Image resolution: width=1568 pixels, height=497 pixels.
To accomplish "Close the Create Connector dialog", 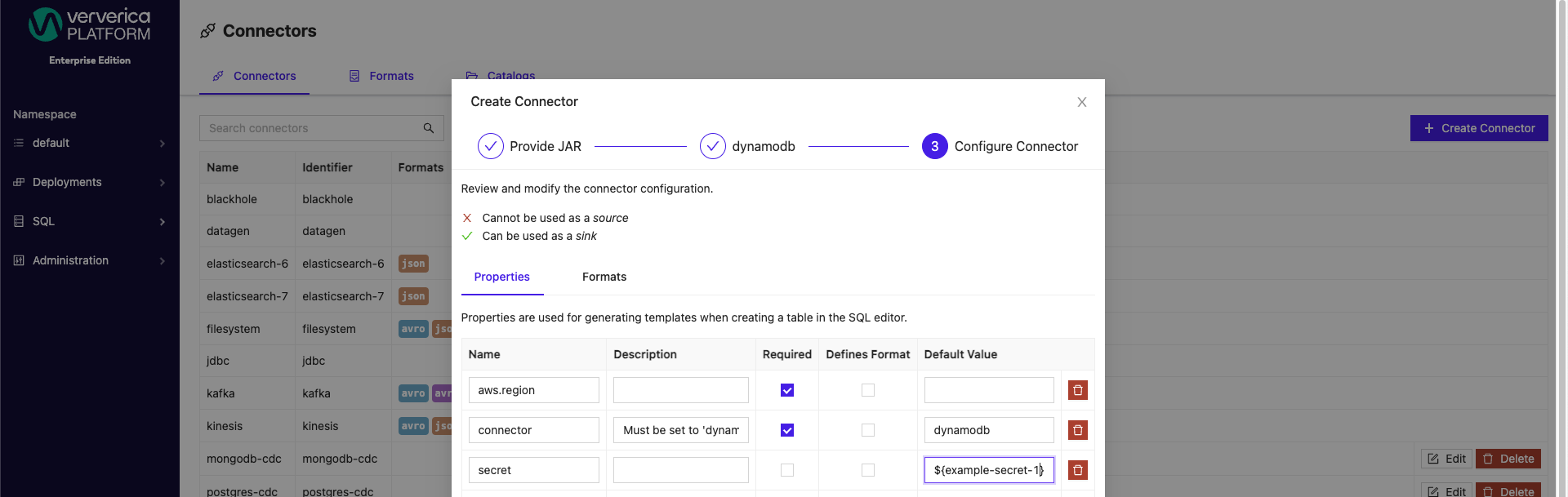I will pyautogui.click(x=1081, y=102).
